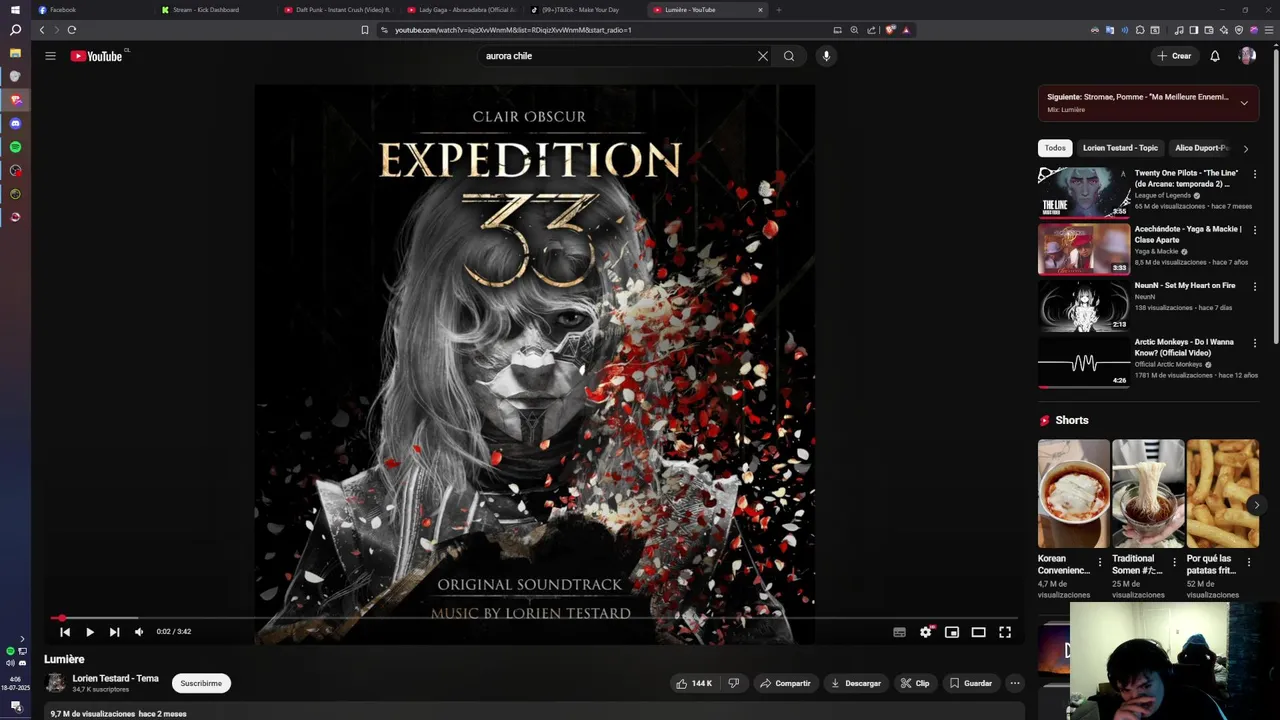The height and width of the screenshot is (720, 1280).
Task: Click the Compartir share button
Action: pos(785,683)
